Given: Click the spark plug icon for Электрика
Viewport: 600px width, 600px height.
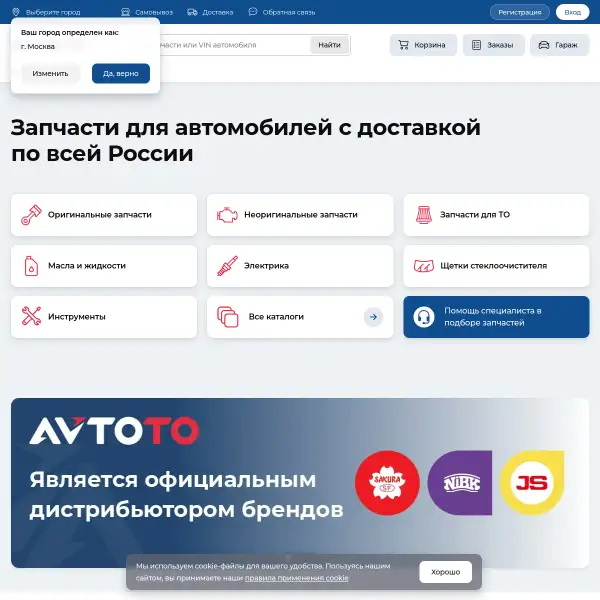Looking at the screenshot, I should pos(227,266).
